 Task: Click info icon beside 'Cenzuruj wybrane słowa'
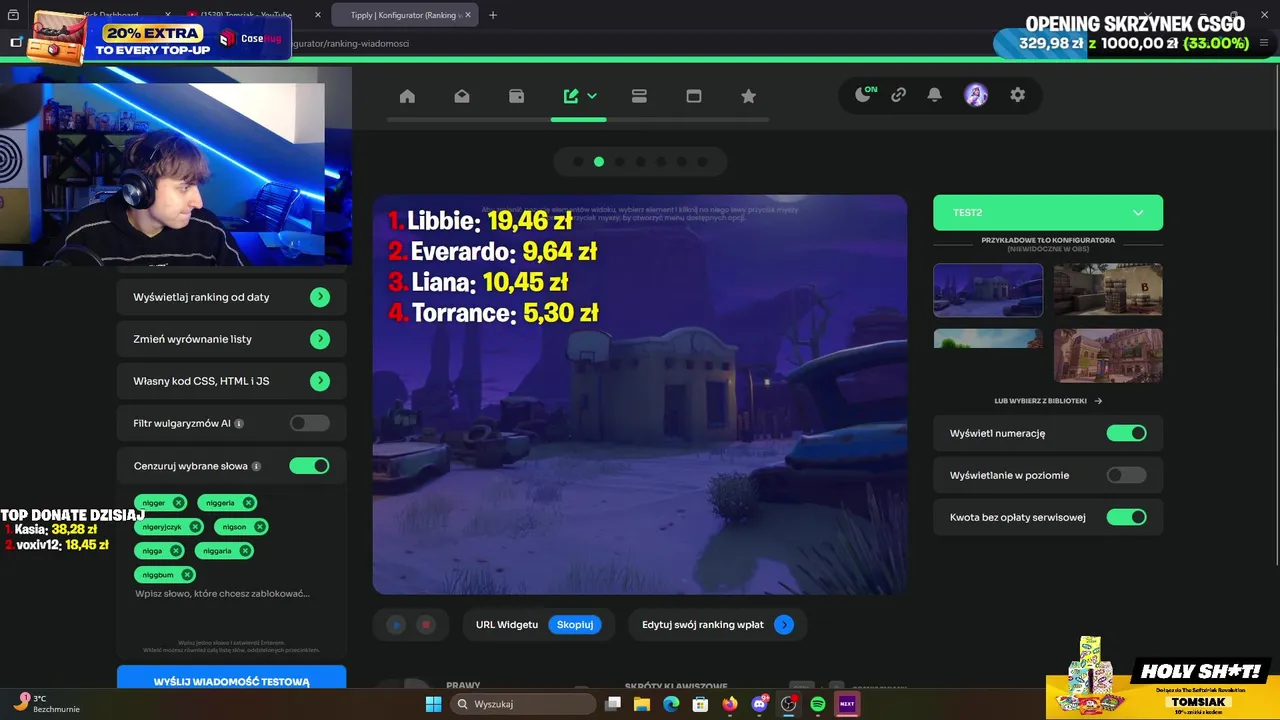coord(257,466)
